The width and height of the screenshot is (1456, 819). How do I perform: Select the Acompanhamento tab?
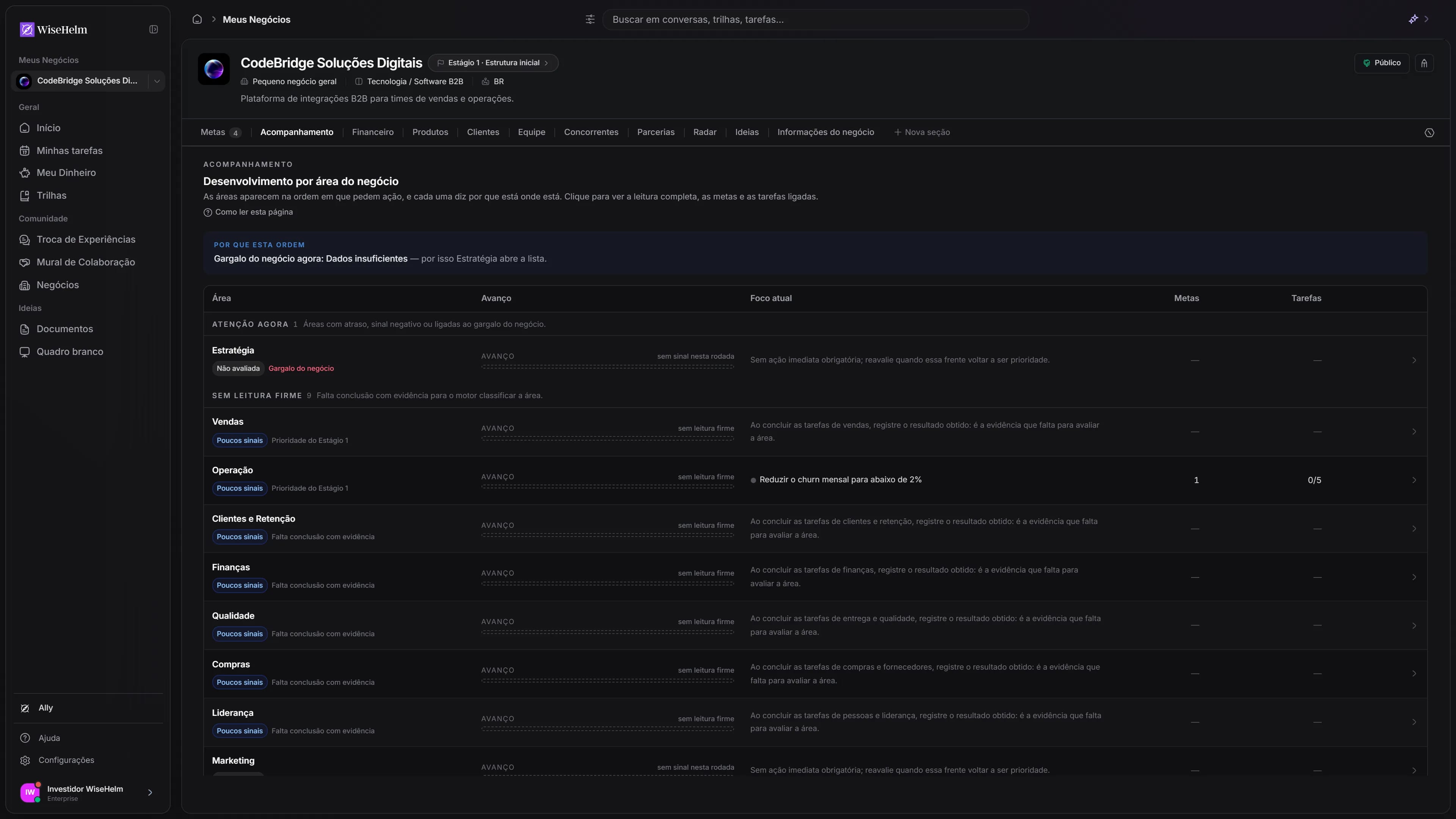click(297, 132)
